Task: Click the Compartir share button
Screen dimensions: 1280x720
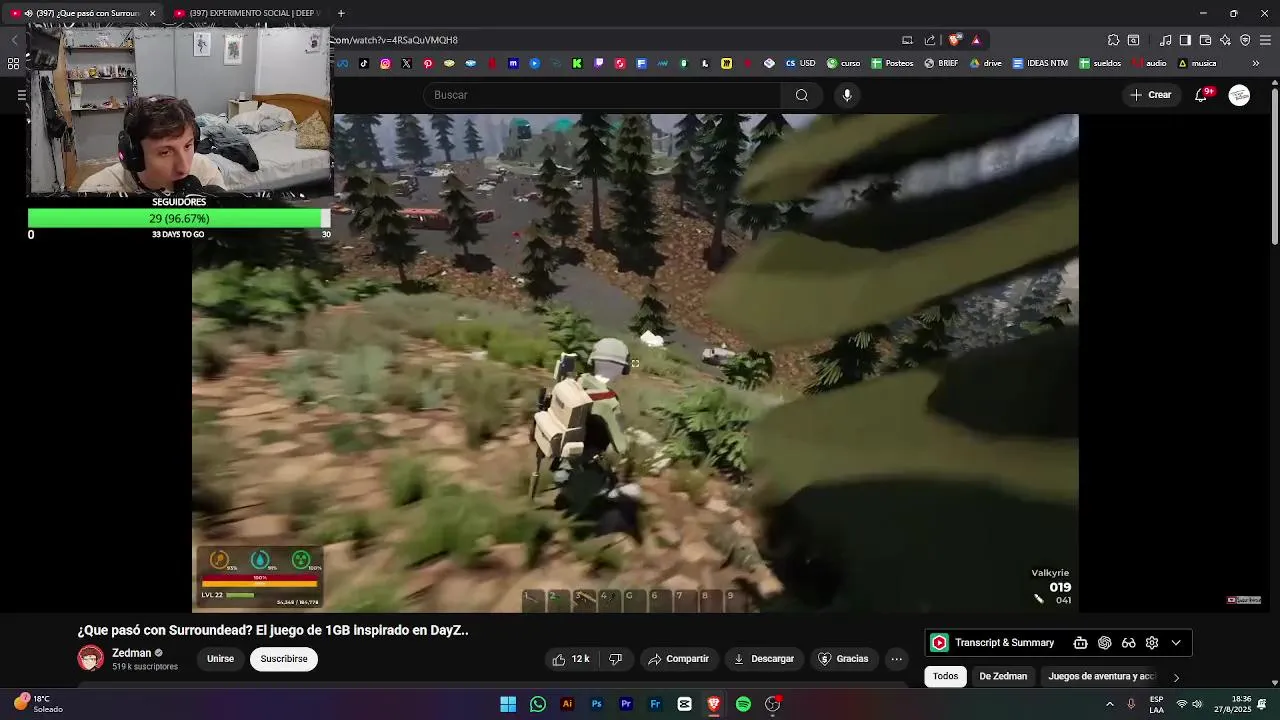Action: point(678,659)
